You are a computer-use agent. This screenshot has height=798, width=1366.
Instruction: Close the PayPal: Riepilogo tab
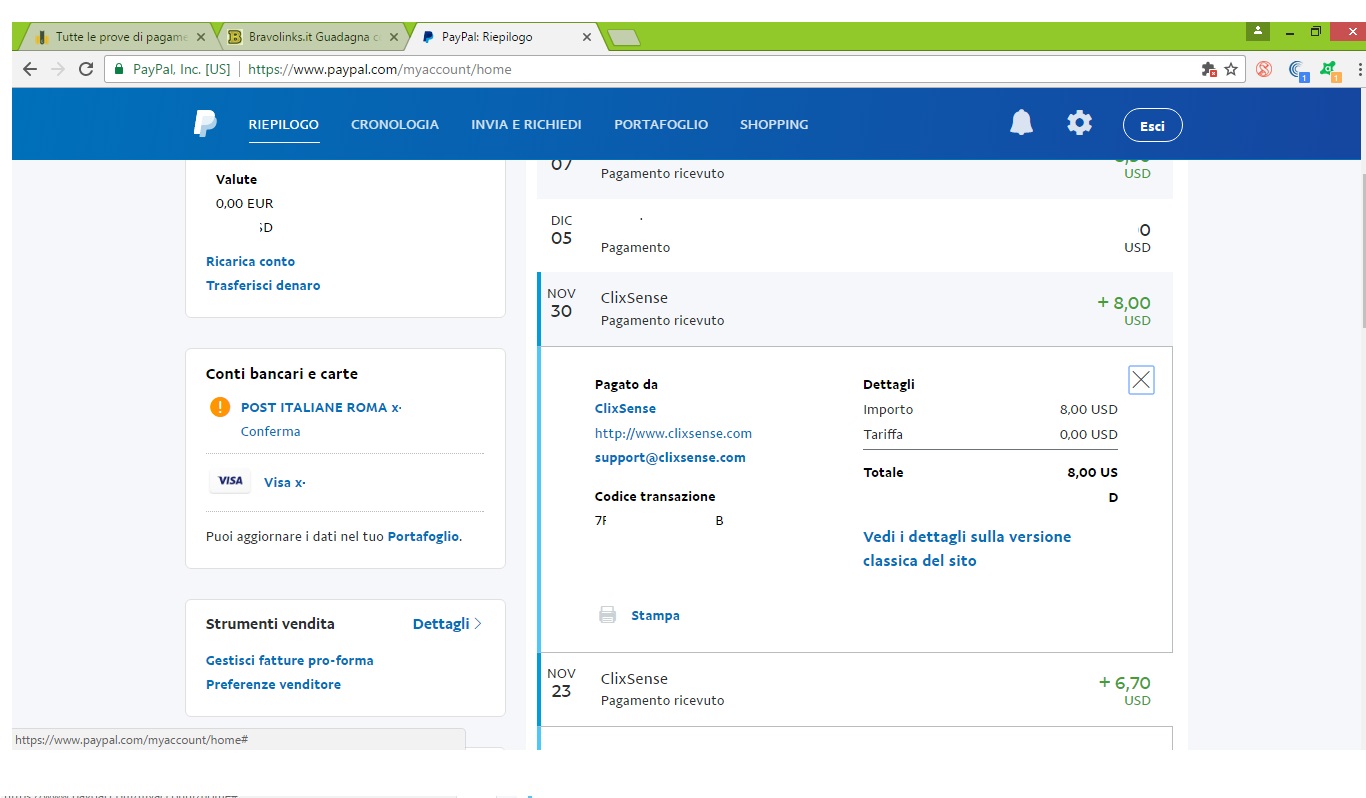click(x=587, y=37)
